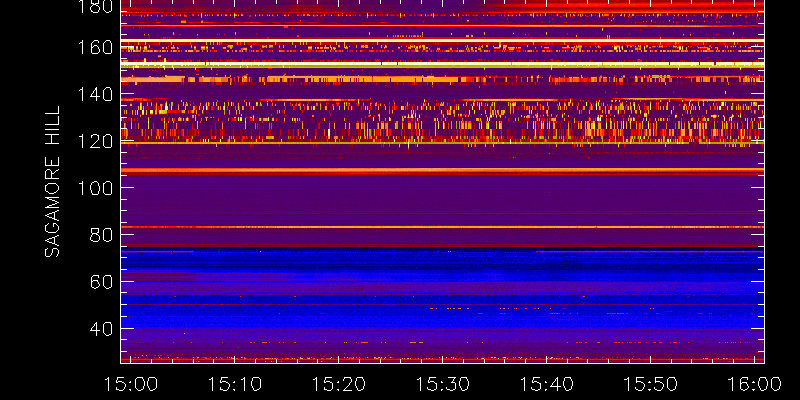Click the 15:20 time axis label
Screen dimensions: 800x400
[x=339, y=384]
